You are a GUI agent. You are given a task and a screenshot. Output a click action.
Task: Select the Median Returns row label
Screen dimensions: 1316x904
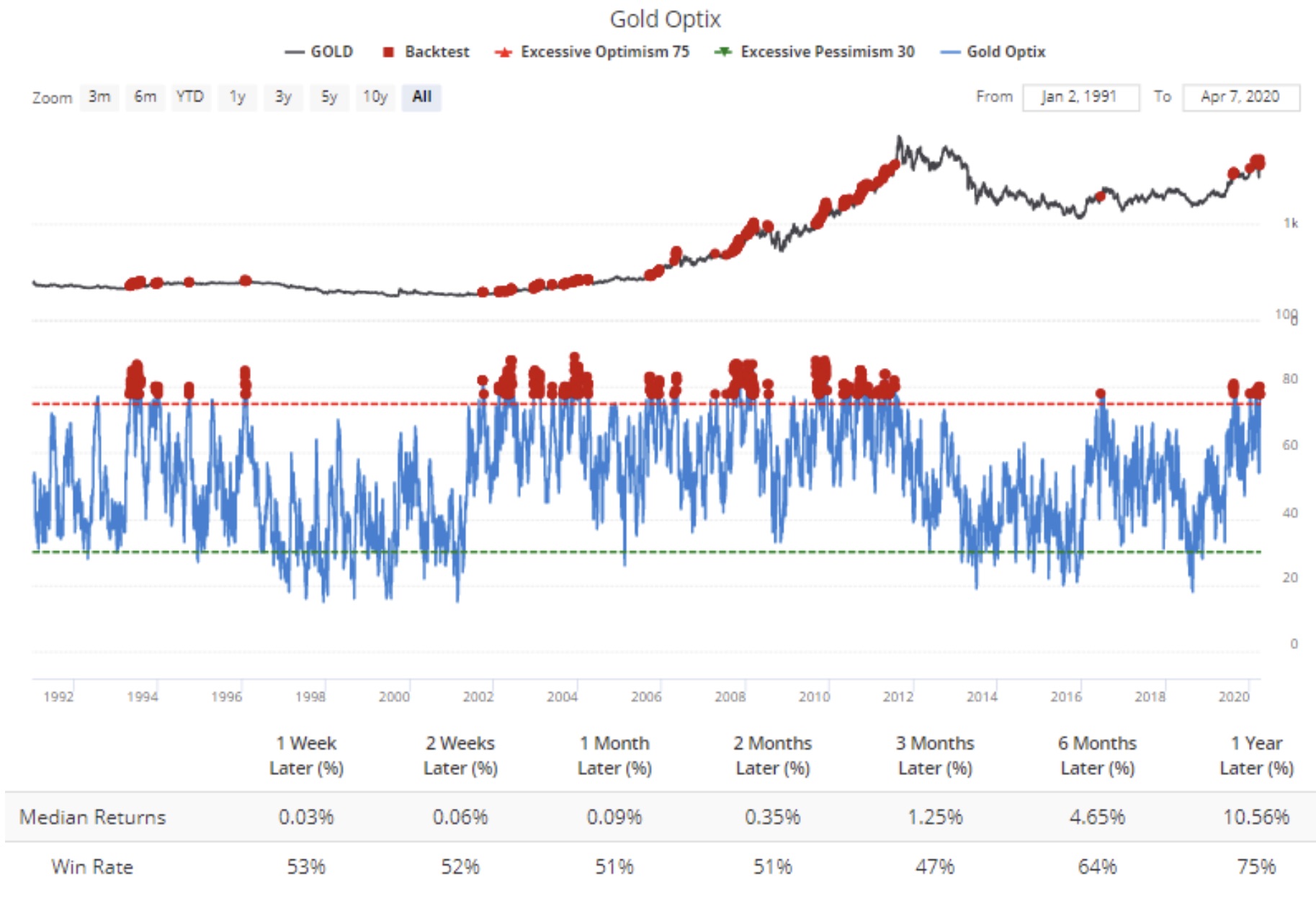point(92,817)
